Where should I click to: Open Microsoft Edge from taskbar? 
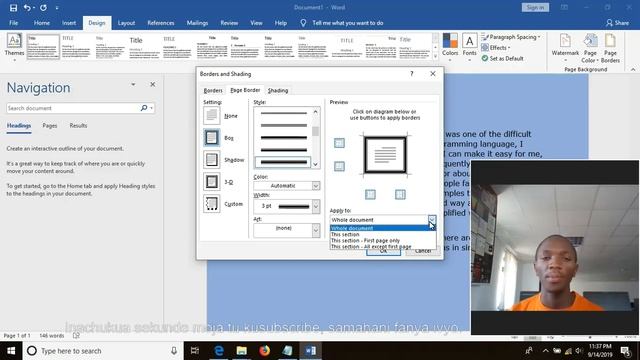click(x=219, y=351)
